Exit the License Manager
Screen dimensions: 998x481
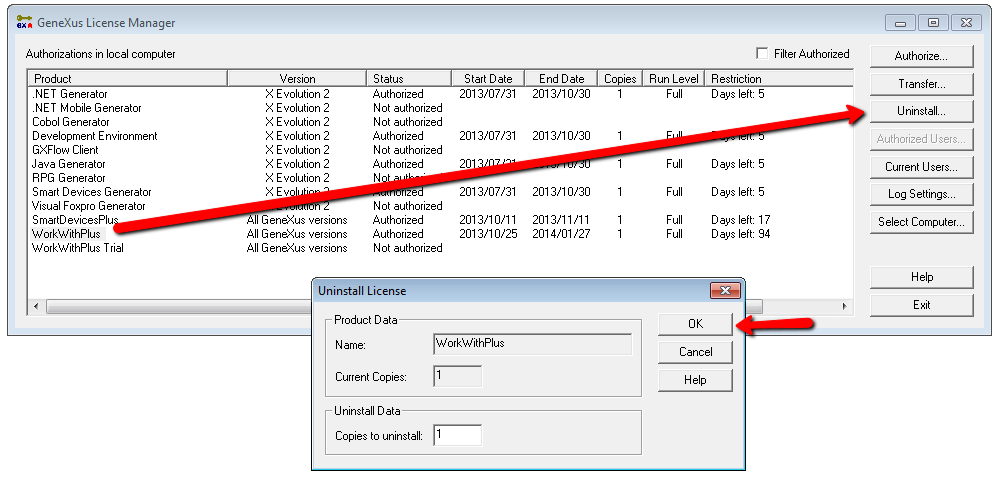(921, 305)
